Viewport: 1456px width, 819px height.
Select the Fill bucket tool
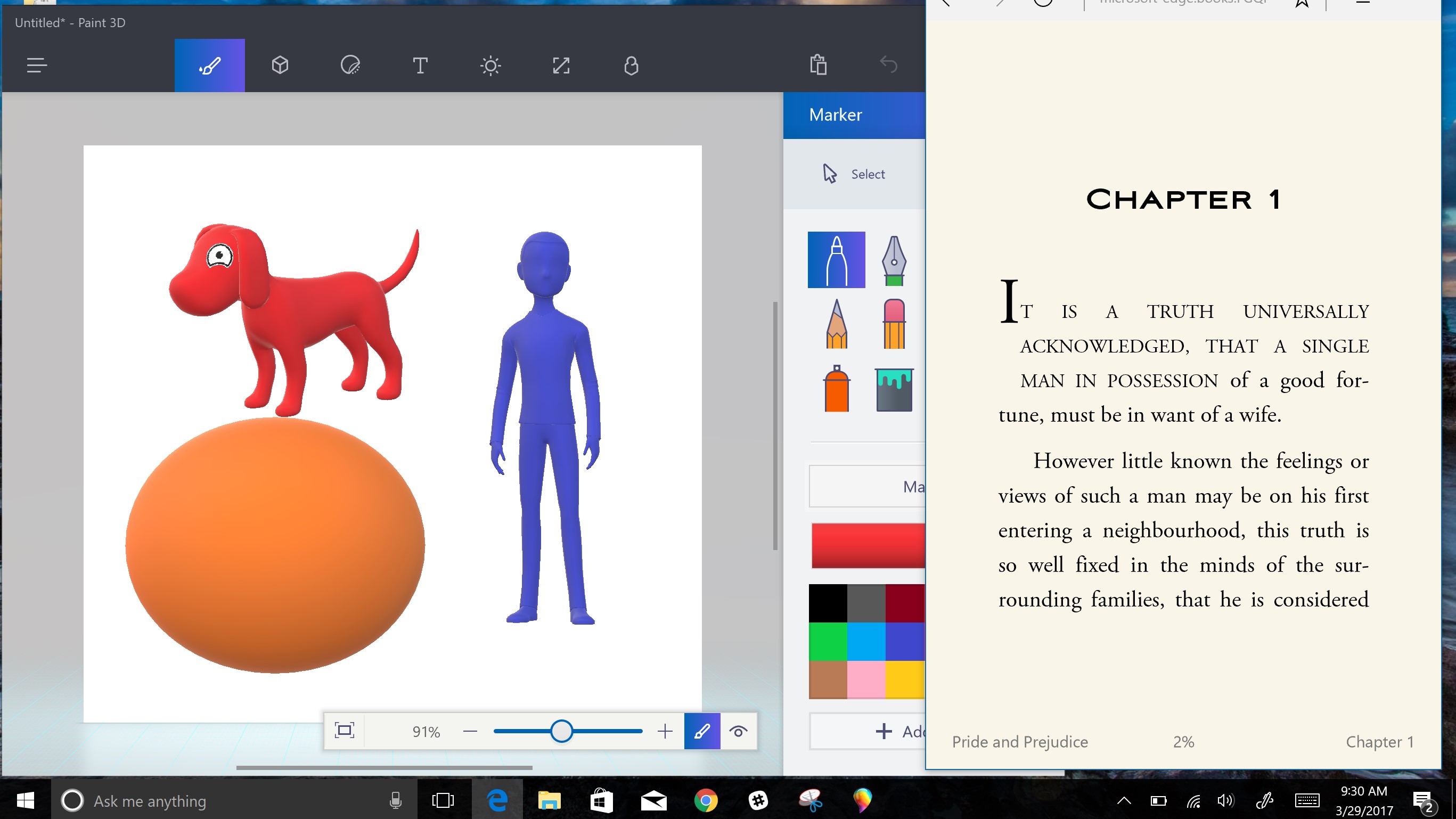(894, 389)
